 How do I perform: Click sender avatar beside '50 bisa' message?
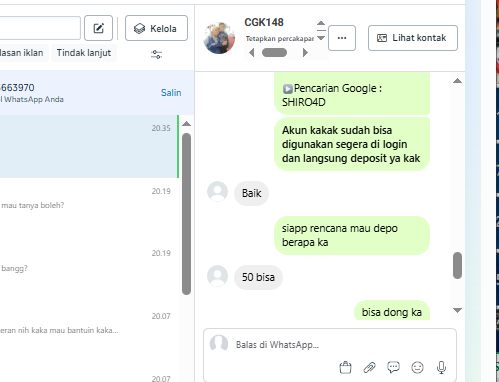[217, 276]
